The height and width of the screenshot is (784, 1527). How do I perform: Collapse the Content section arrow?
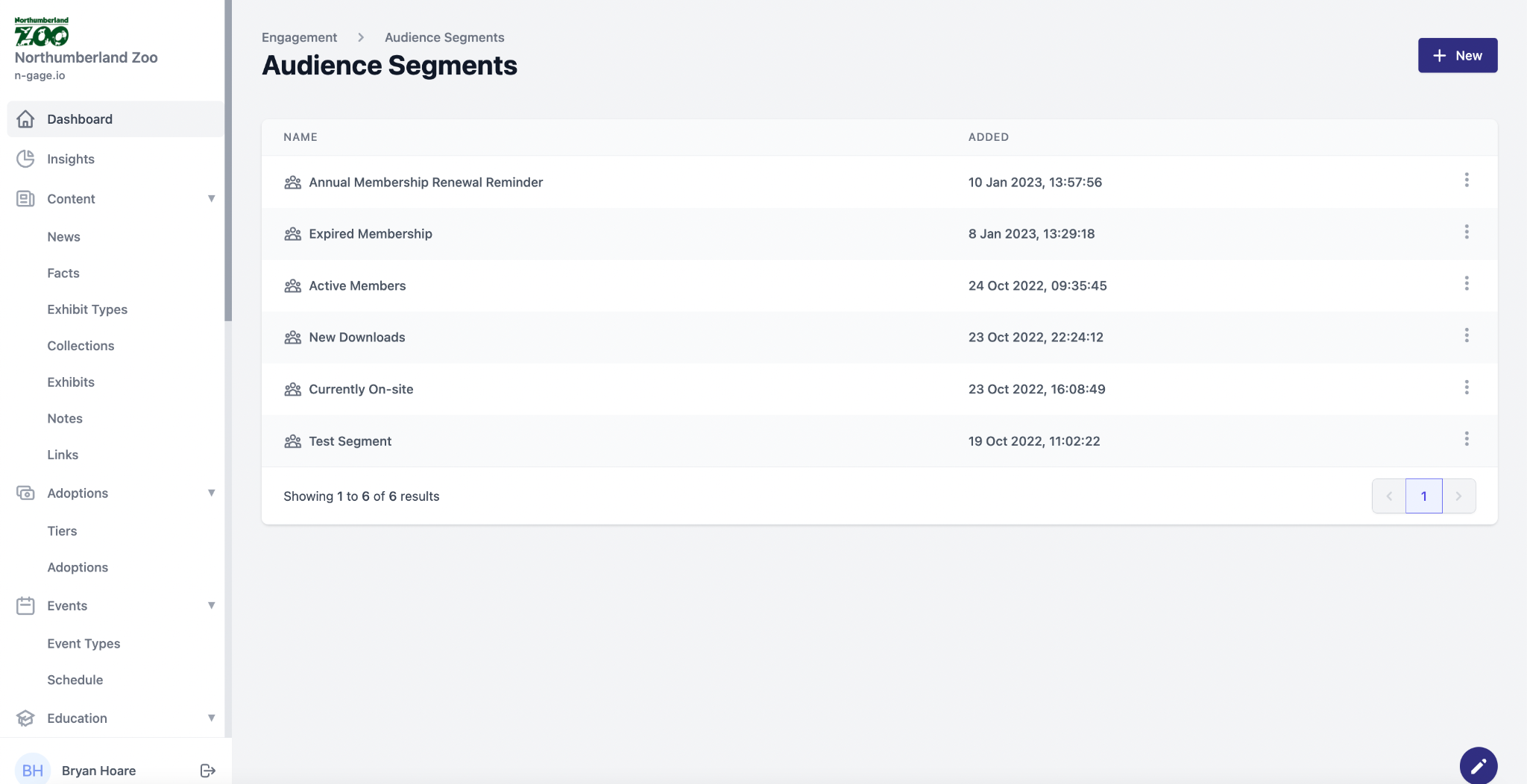pyautogui.click(x=211, y=199)
